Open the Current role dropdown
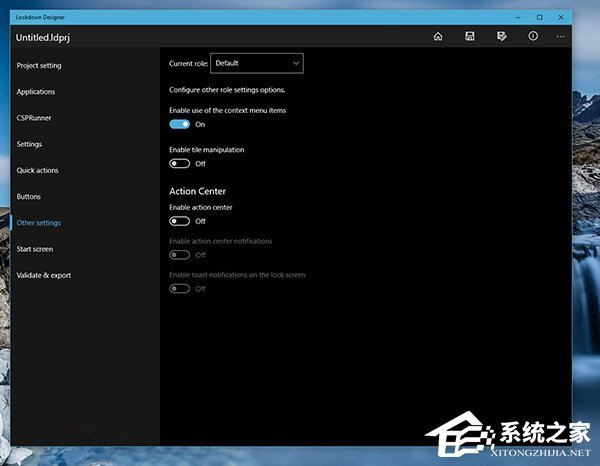 click(x=257, y=63)
